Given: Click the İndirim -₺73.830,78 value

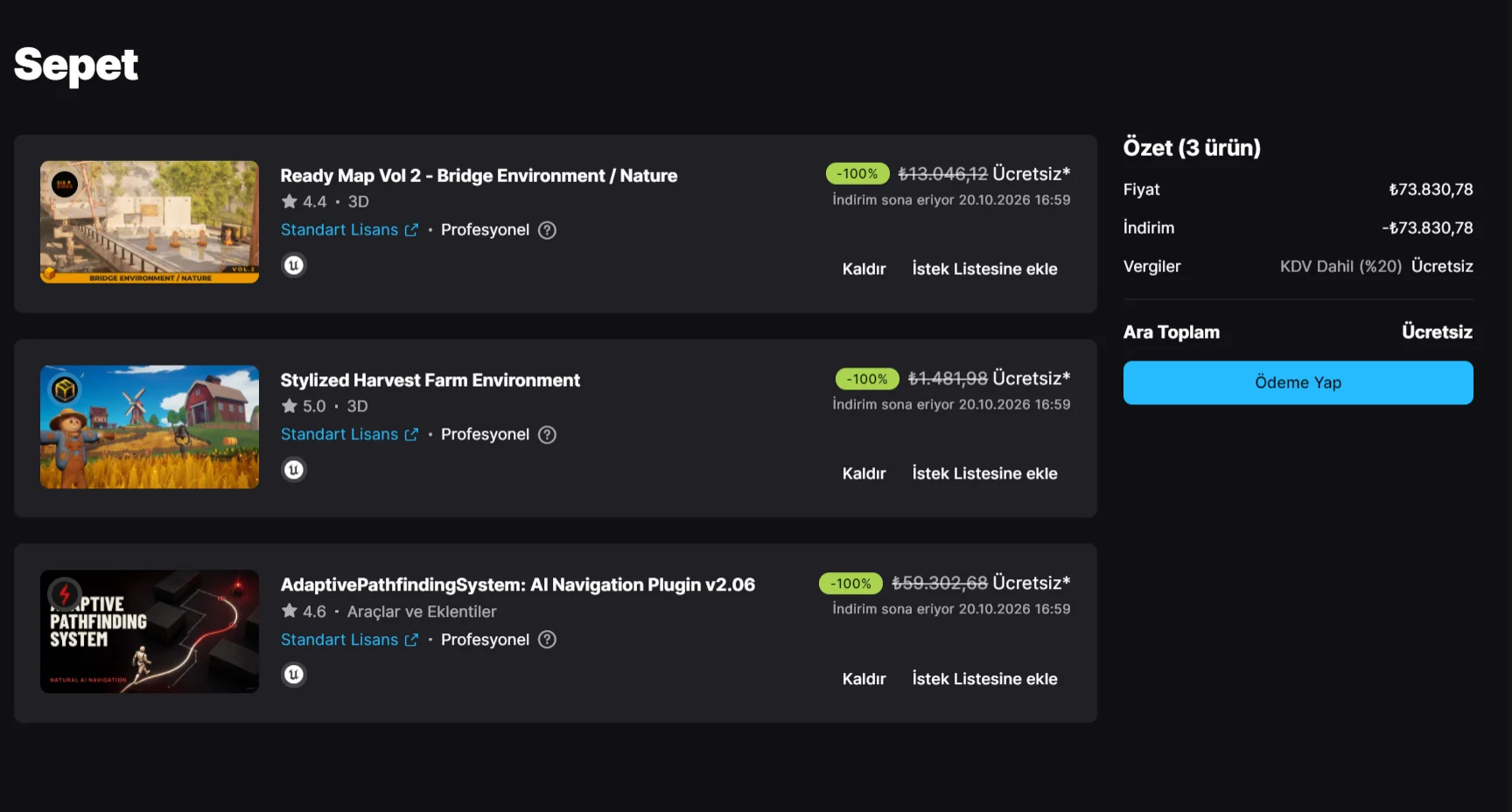Looking at the screenshot, I should click(1428, 228).
